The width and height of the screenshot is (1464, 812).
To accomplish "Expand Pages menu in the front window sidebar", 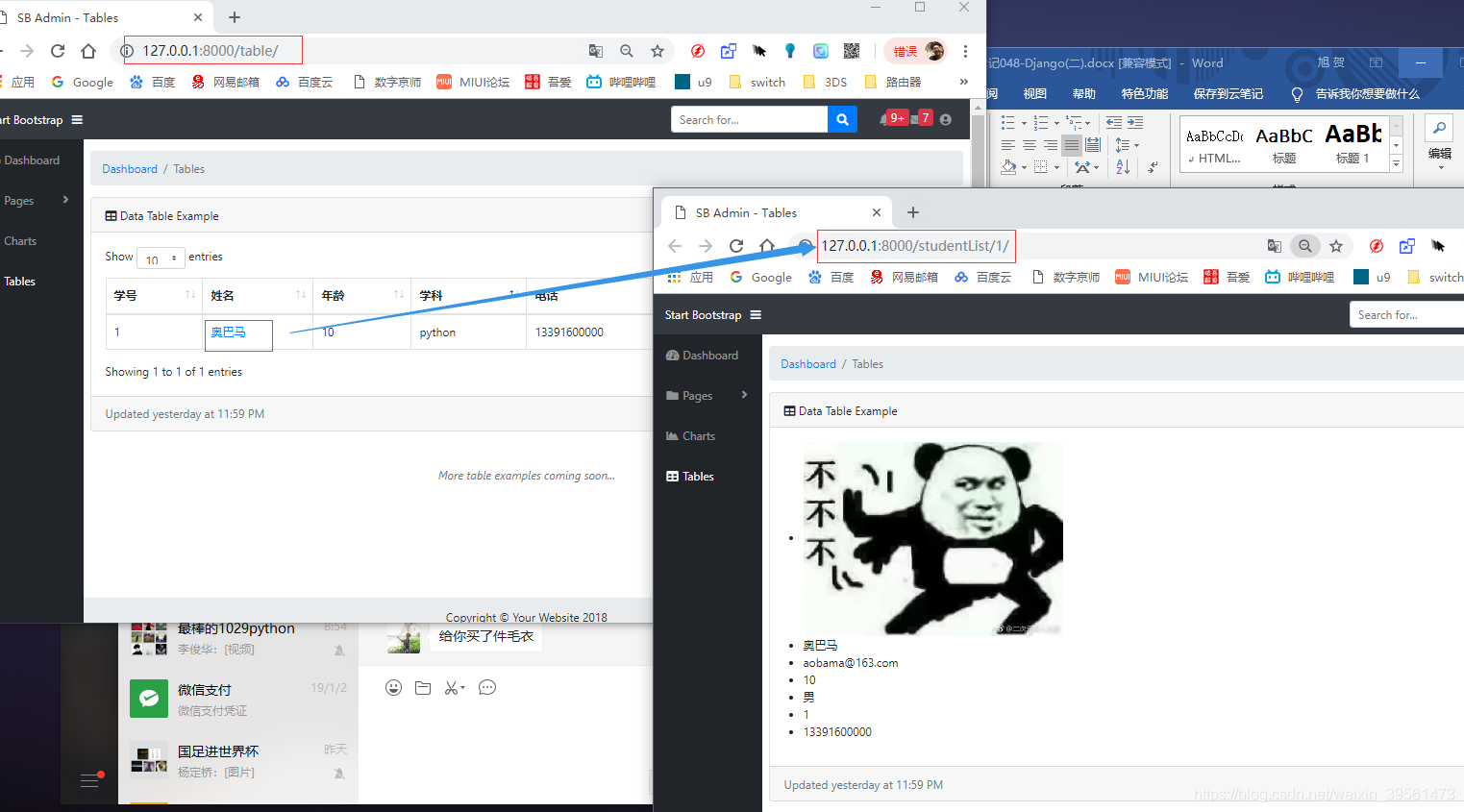I will point(707,396).
